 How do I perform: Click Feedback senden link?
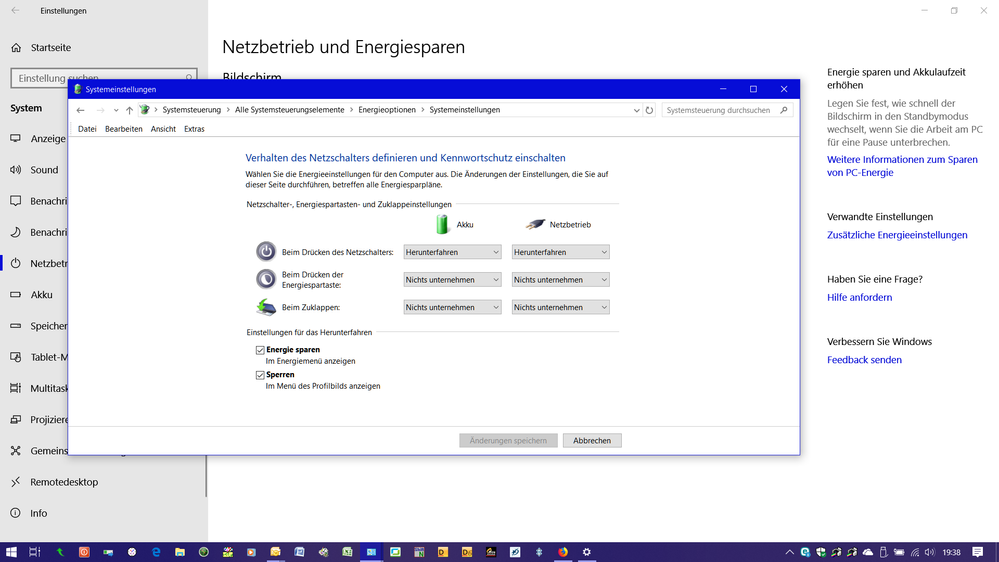pos(865,360)
